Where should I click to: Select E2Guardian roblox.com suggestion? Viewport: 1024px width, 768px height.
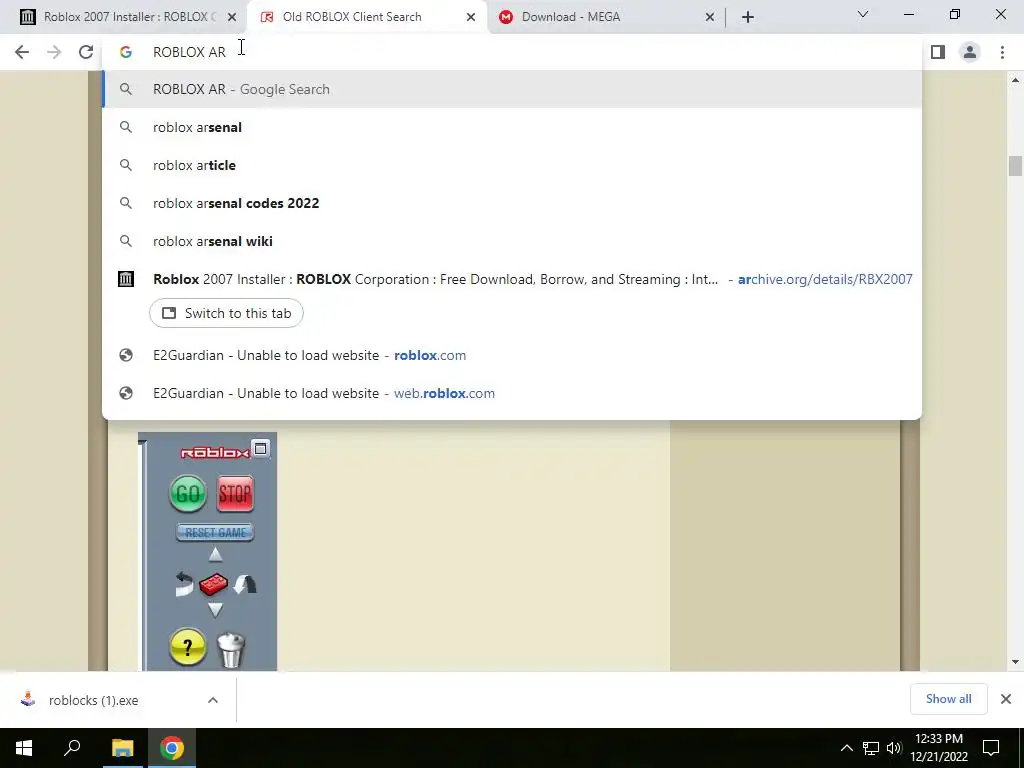(x=512, y=355)
